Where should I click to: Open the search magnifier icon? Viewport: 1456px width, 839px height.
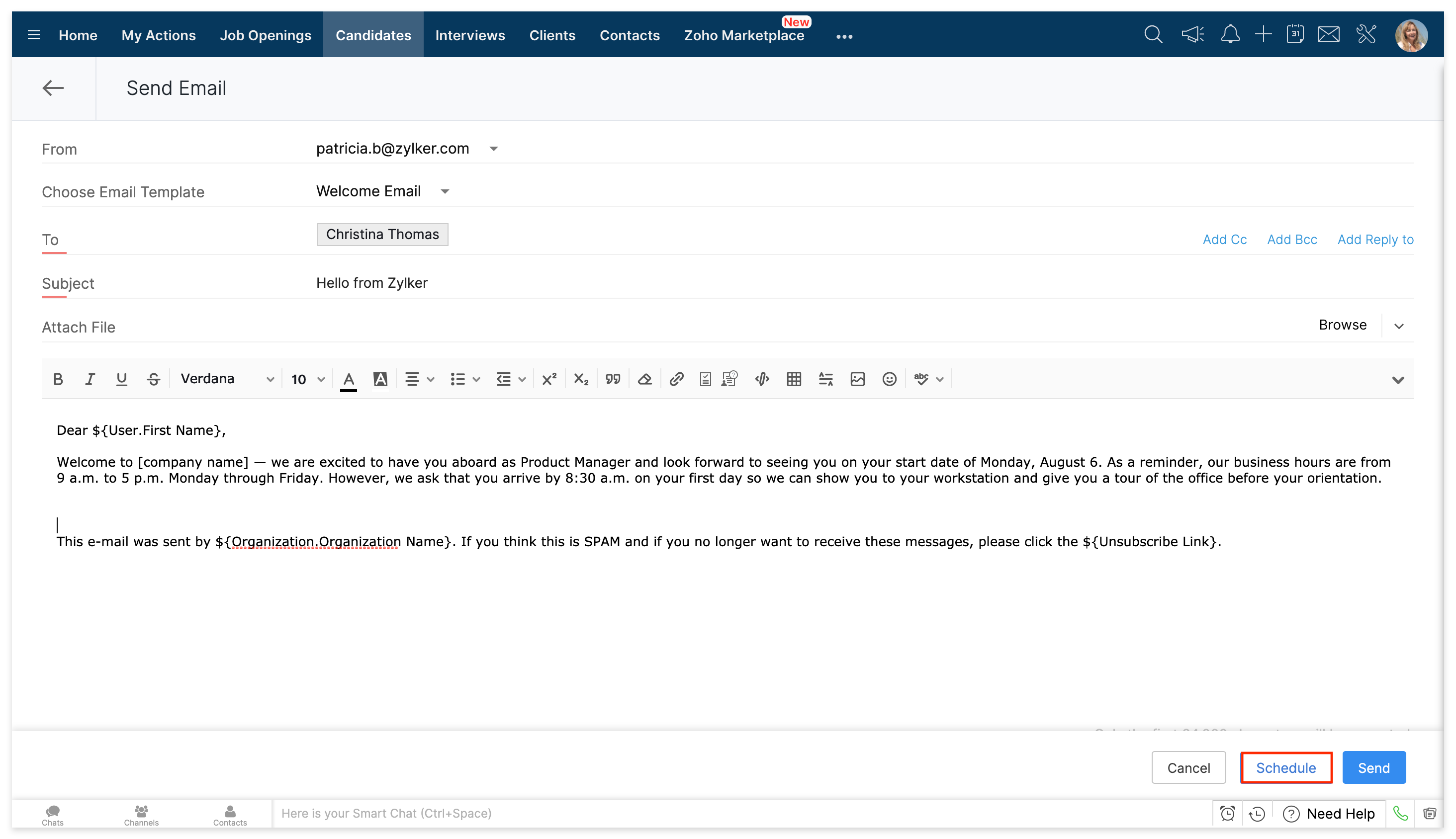[1153, 35]
